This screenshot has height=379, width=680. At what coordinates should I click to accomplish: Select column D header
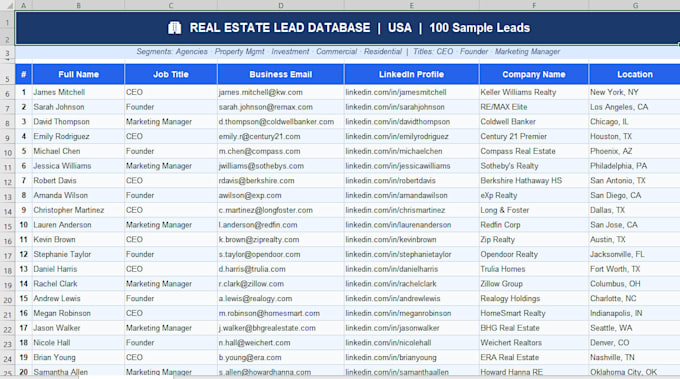[281, 5]
